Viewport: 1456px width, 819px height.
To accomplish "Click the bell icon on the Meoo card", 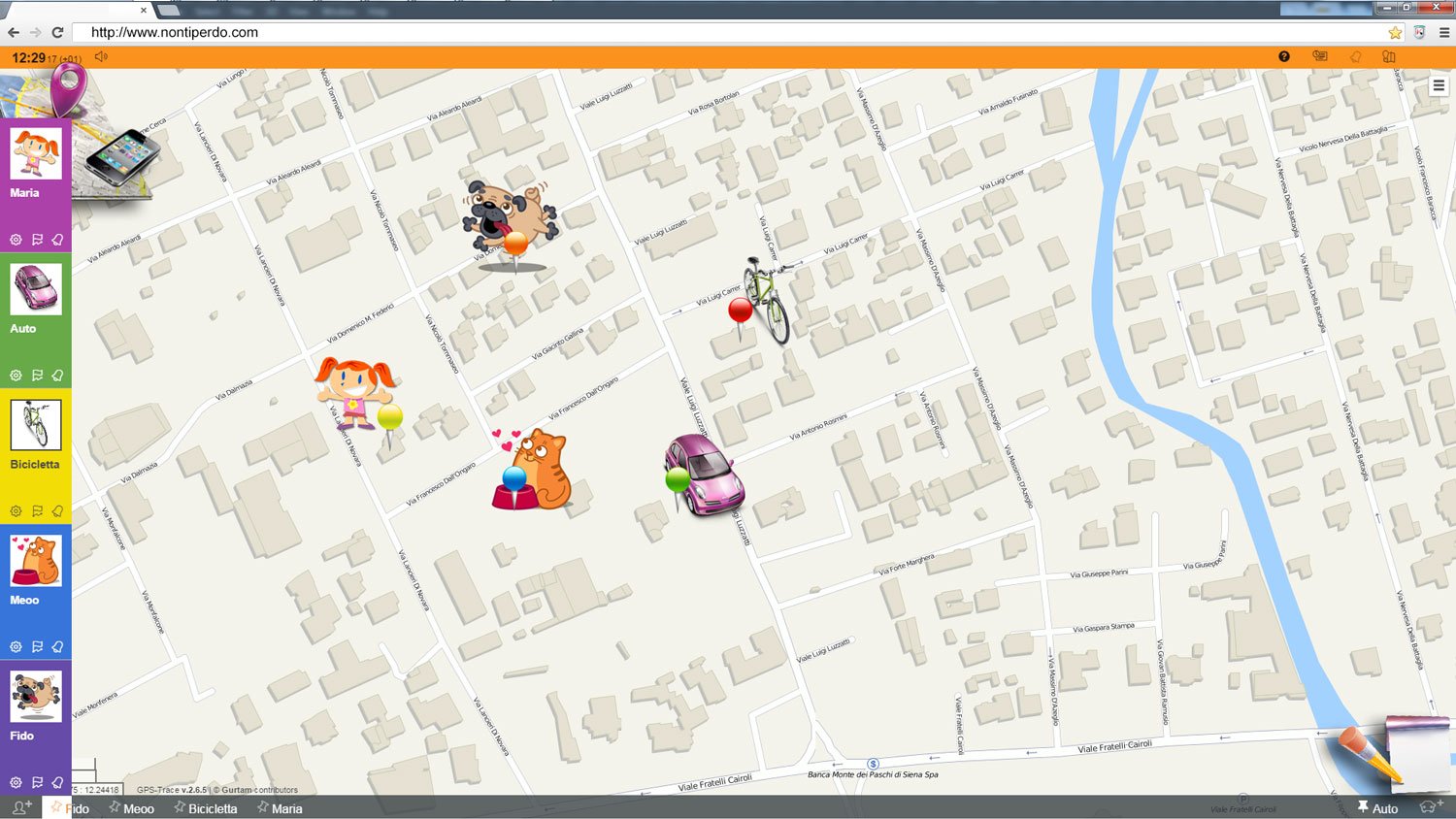I will [x=57, y=647].
